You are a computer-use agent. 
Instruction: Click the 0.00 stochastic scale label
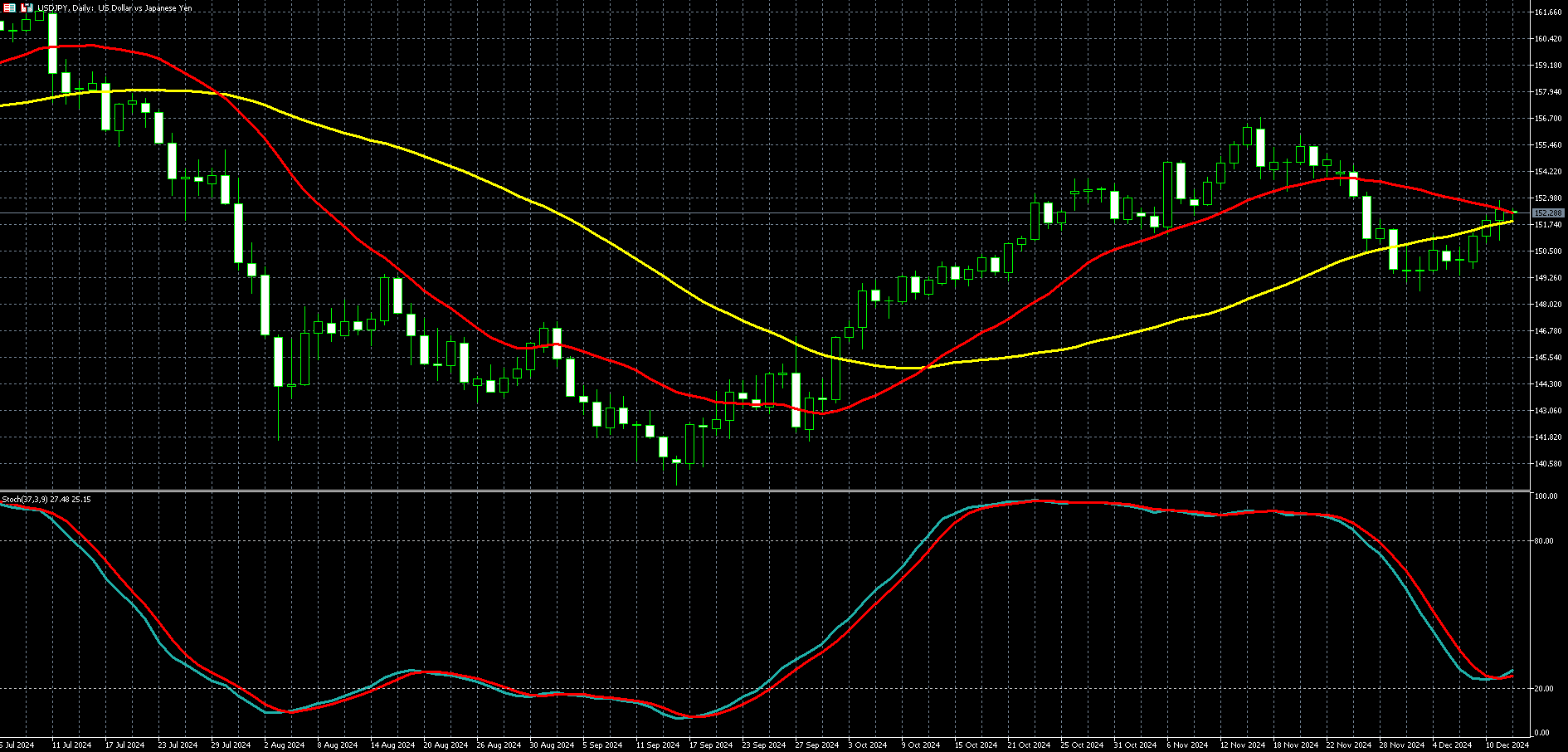(x=1541, y=733)
